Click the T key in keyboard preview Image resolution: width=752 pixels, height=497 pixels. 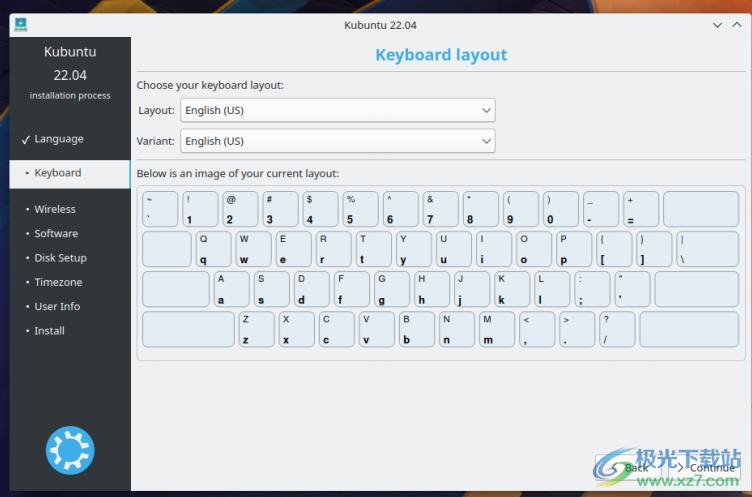[x=374, y=249]
